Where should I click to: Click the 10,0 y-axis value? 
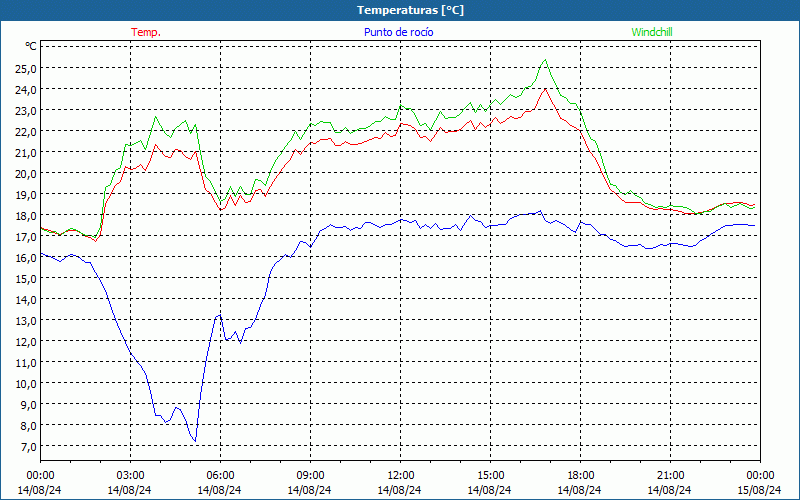pyautogui.click(x=26, y=383)
